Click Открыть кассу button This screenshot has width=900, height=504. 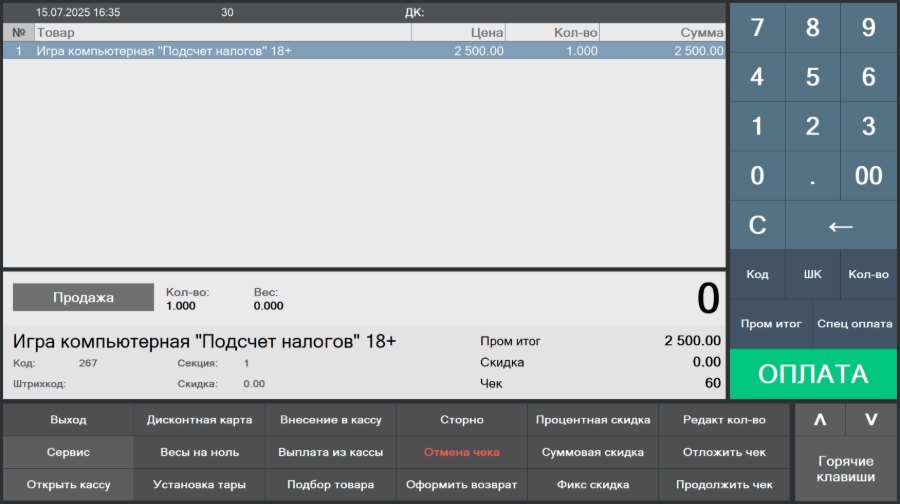pos(68,484)
